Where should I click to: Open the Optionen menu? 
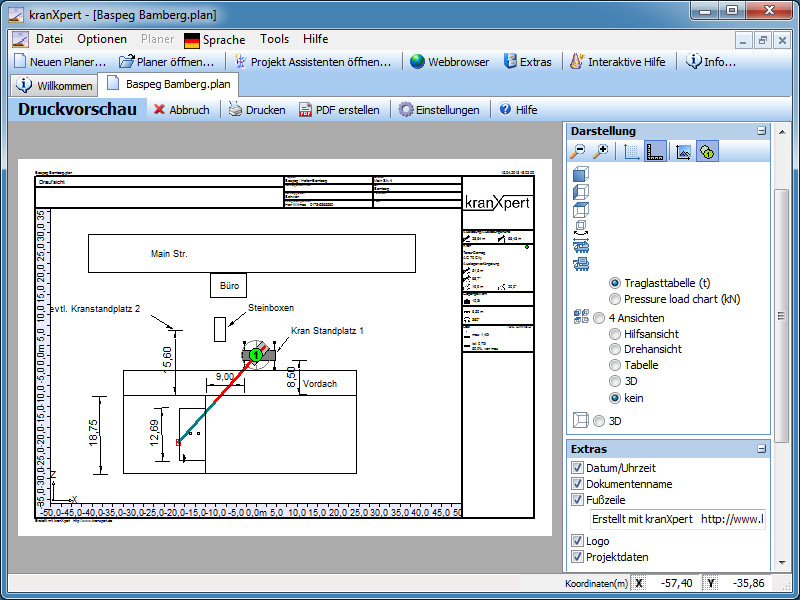click(101, 39)
